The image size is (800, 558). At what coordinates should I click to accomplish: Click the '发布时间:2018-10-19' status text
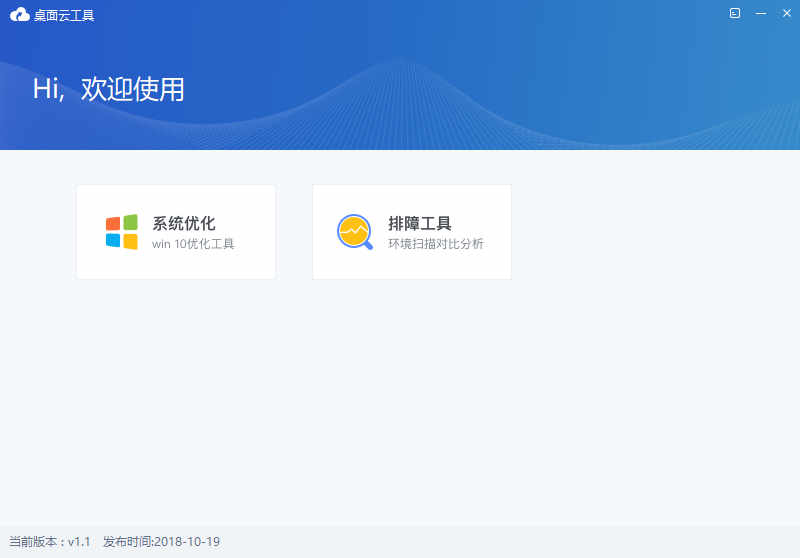pos(161,542)
